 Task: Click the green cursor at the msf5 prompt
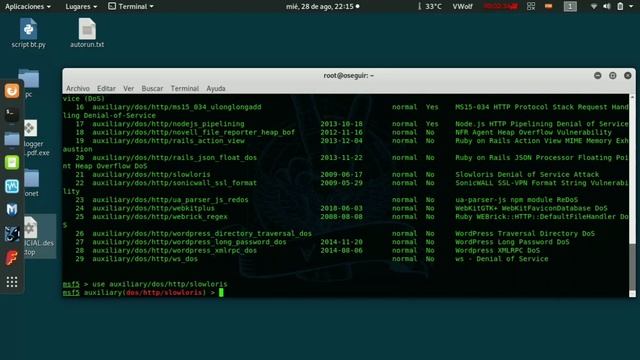pyautogui.click(x=221, y=292)
